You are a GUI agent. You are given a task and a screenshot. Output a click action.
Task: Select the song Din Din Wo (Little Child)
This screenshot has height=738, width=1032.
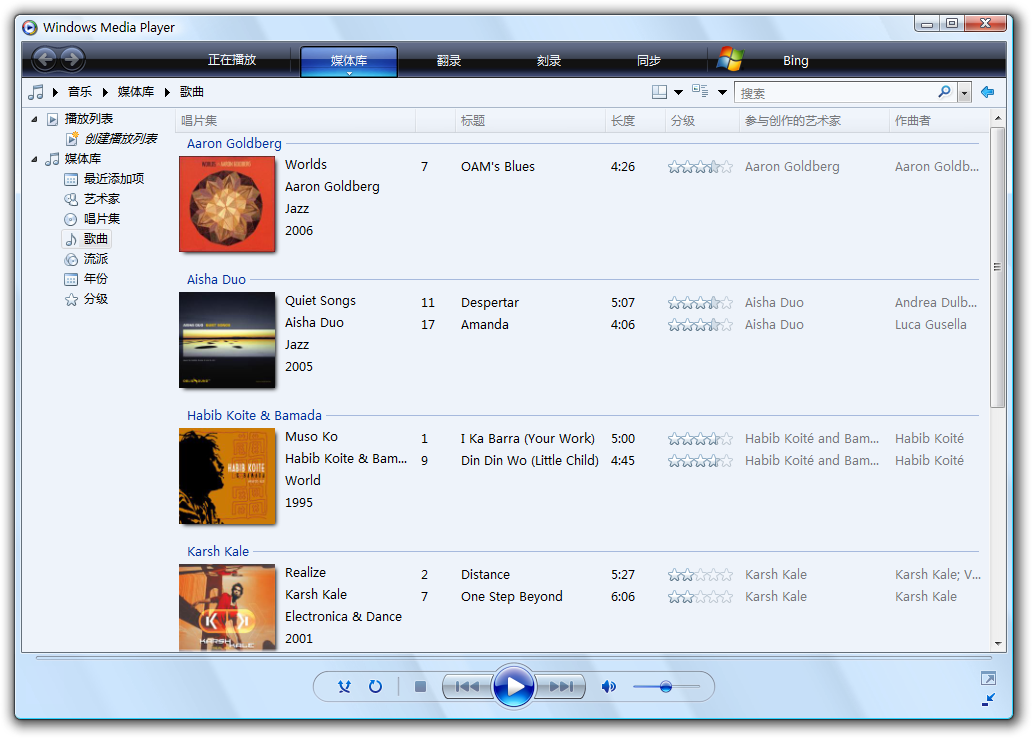tap(530, 461)
